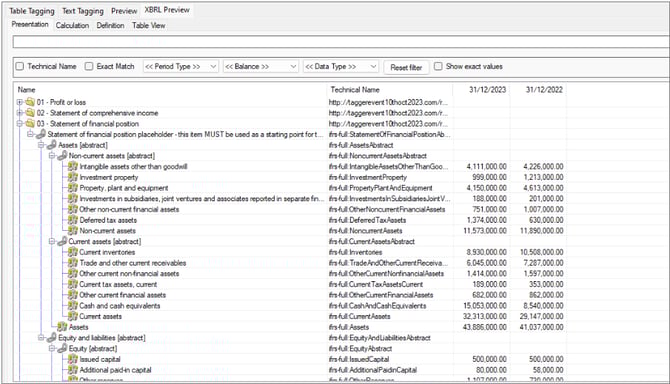Click the element icon for Current tax assets, current
Image resolution: width=670 pixels, height=384 pixels.
click(73, 284)
